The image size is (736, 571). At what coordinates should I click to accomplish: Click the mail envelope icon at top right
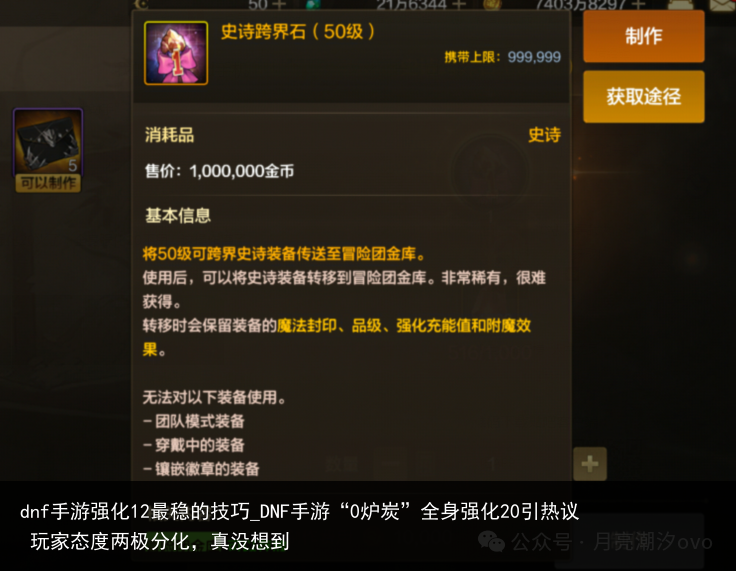pyautogui.click(x=723, y=5)
